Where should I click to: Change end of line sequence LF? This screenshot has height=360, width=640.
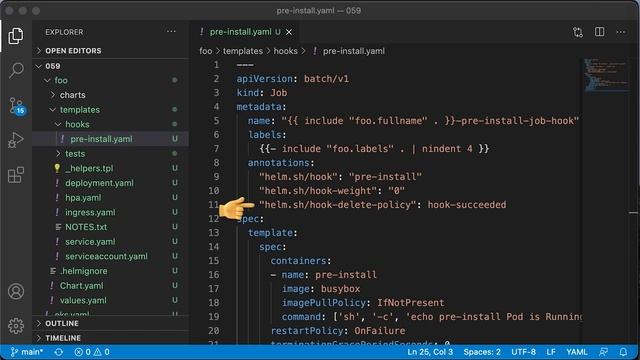point(551,352)
